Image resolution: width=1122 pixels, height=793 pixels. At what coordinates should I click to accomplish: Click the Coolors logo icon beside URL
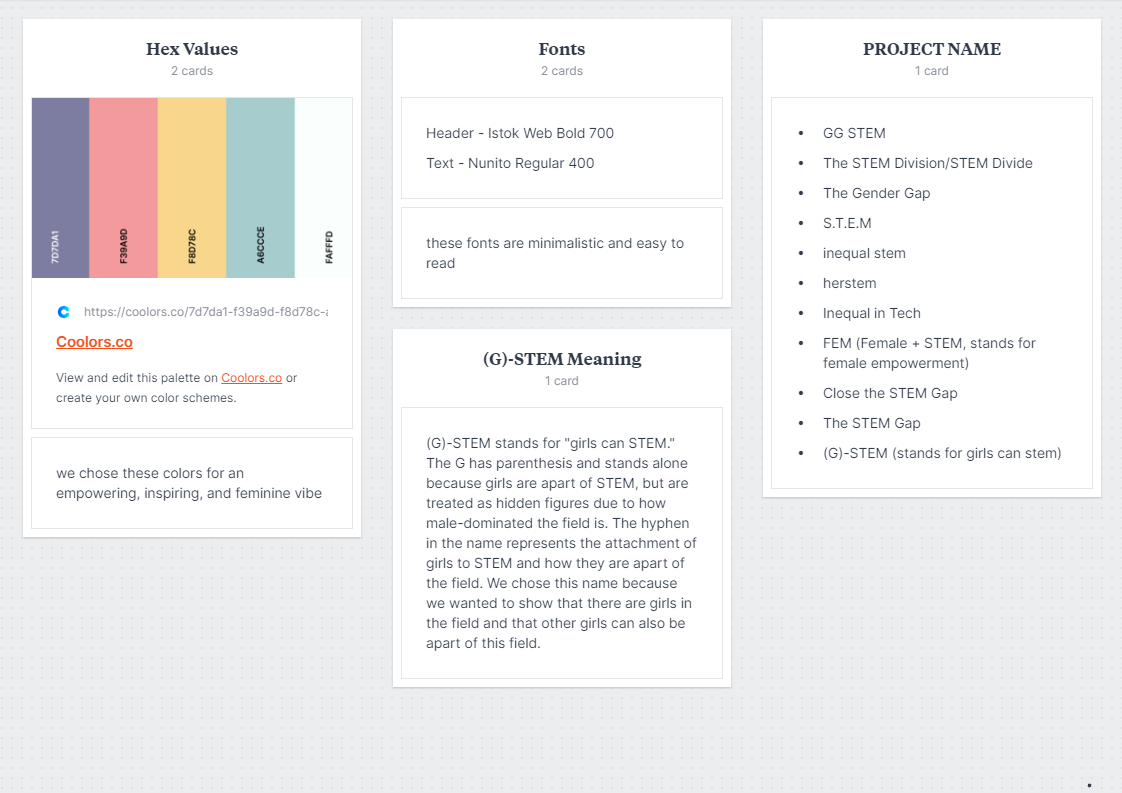64,312
